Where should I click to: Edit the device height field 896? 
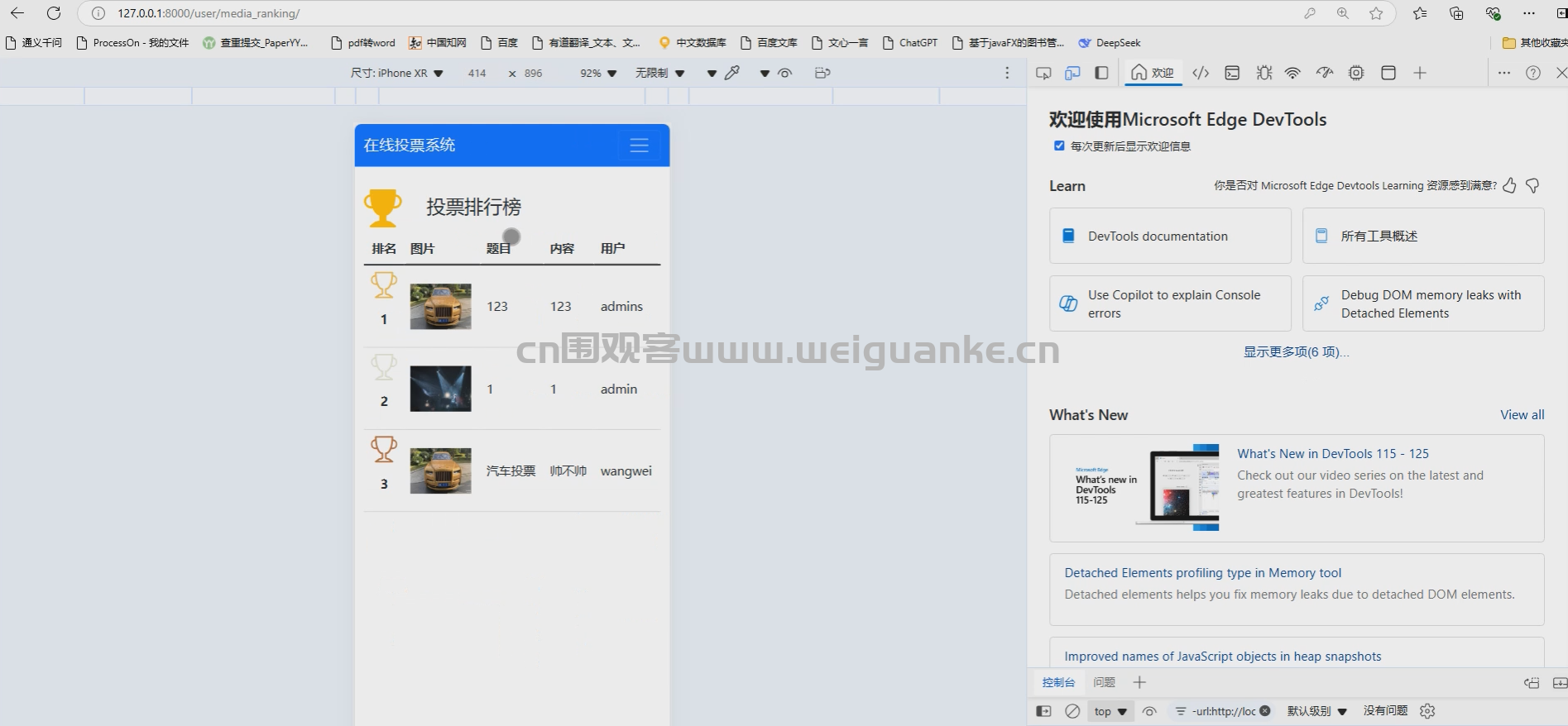pos(534,73)
